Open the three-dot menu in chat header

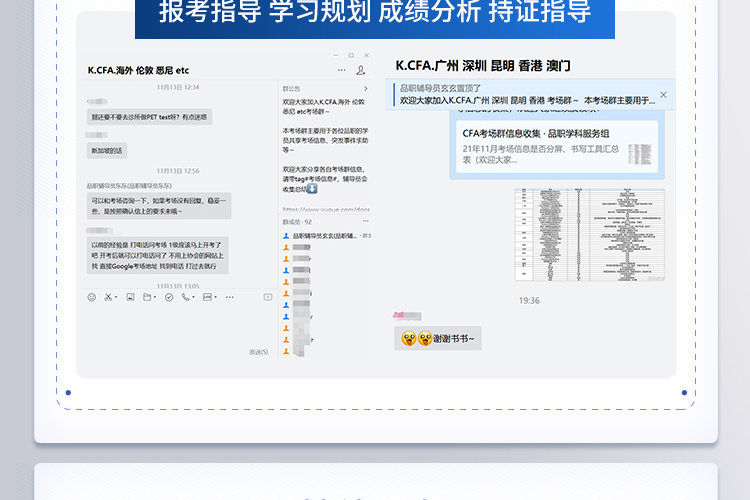click(342, 71)
